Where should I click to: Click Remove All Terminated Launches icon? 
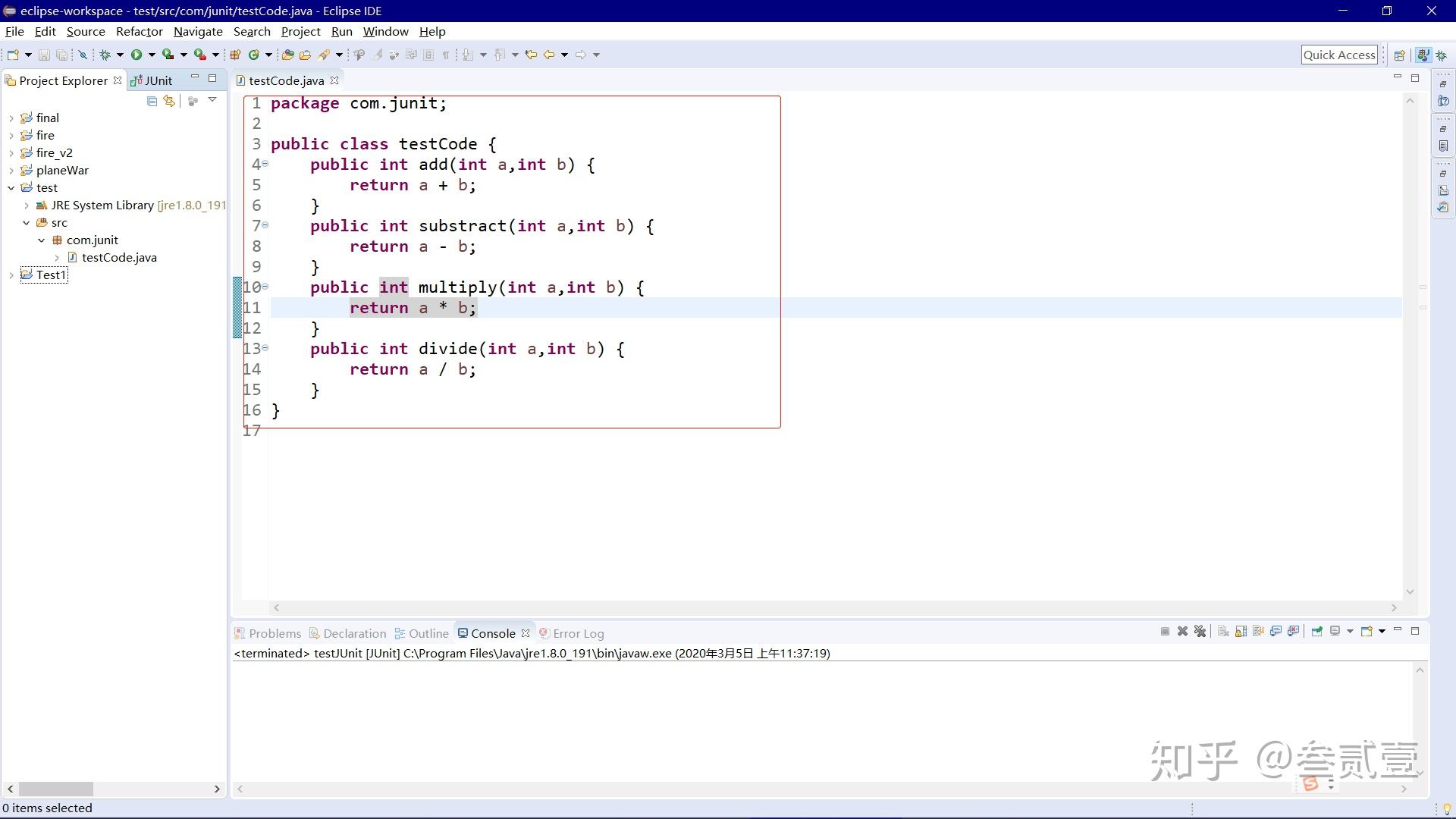(x=1200, y=631)
